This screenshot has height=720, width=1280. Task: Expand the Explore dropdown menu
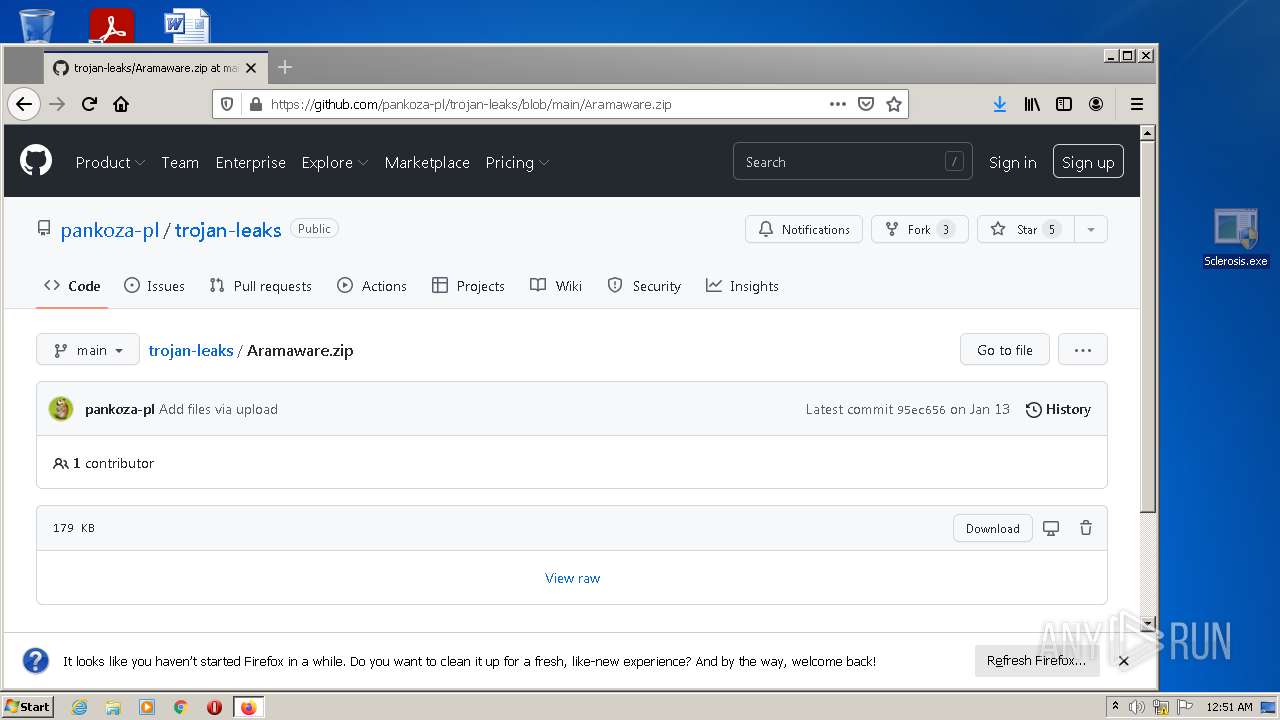[x=335, y=162]
